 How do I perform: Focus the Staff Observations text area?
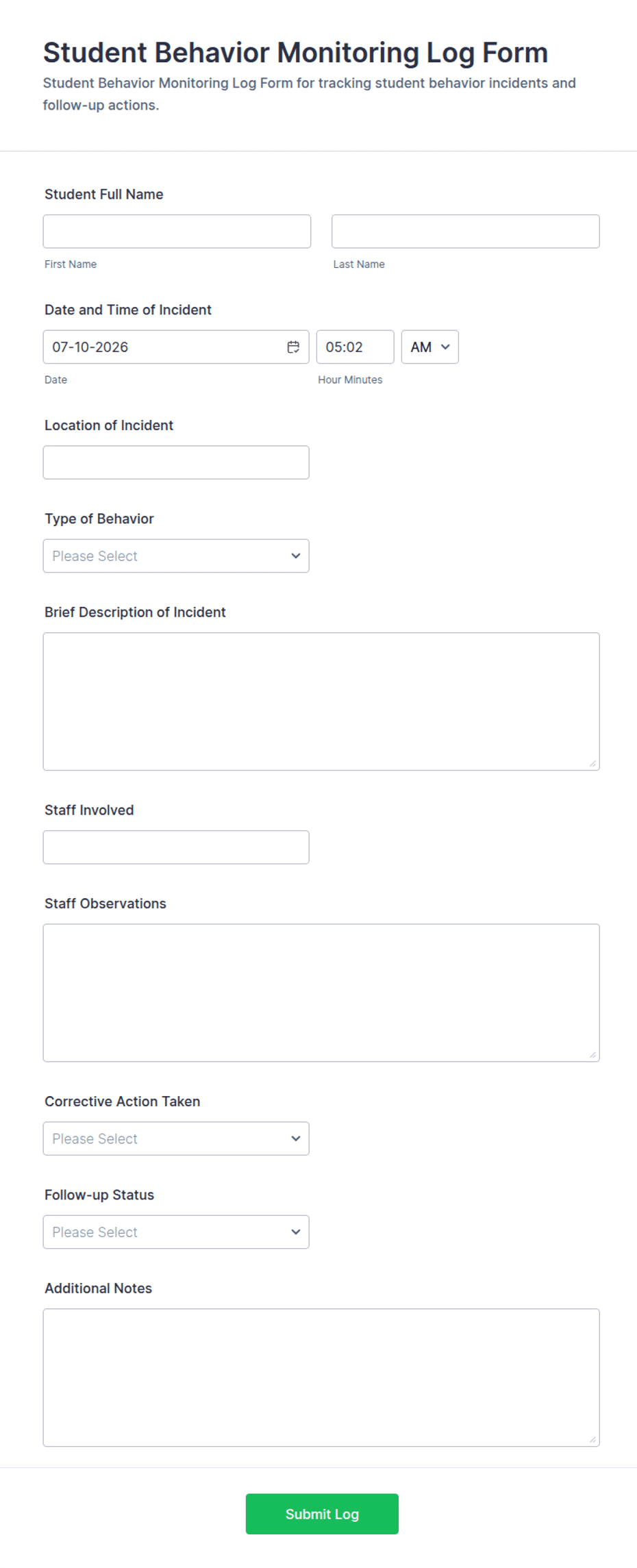(x=321, y=993)
